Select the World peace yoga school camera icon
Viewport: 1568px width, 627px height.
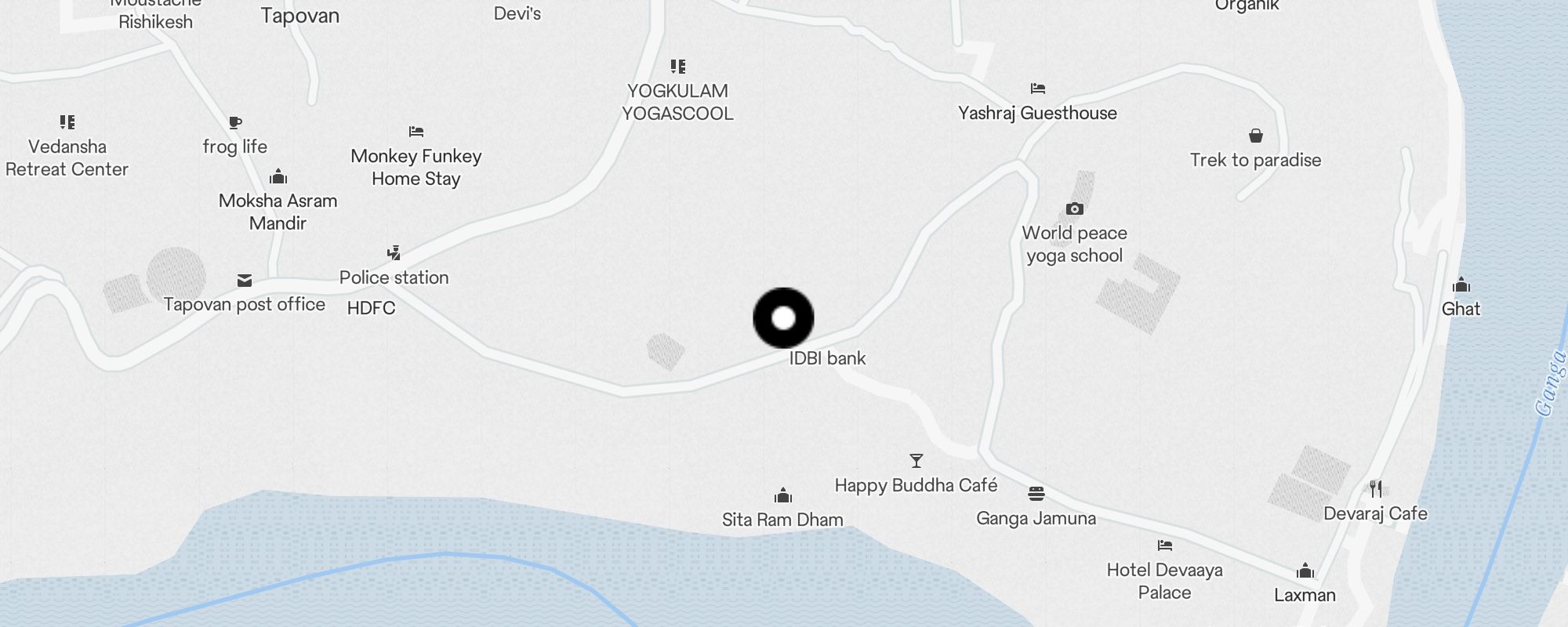coord(1075,208)
